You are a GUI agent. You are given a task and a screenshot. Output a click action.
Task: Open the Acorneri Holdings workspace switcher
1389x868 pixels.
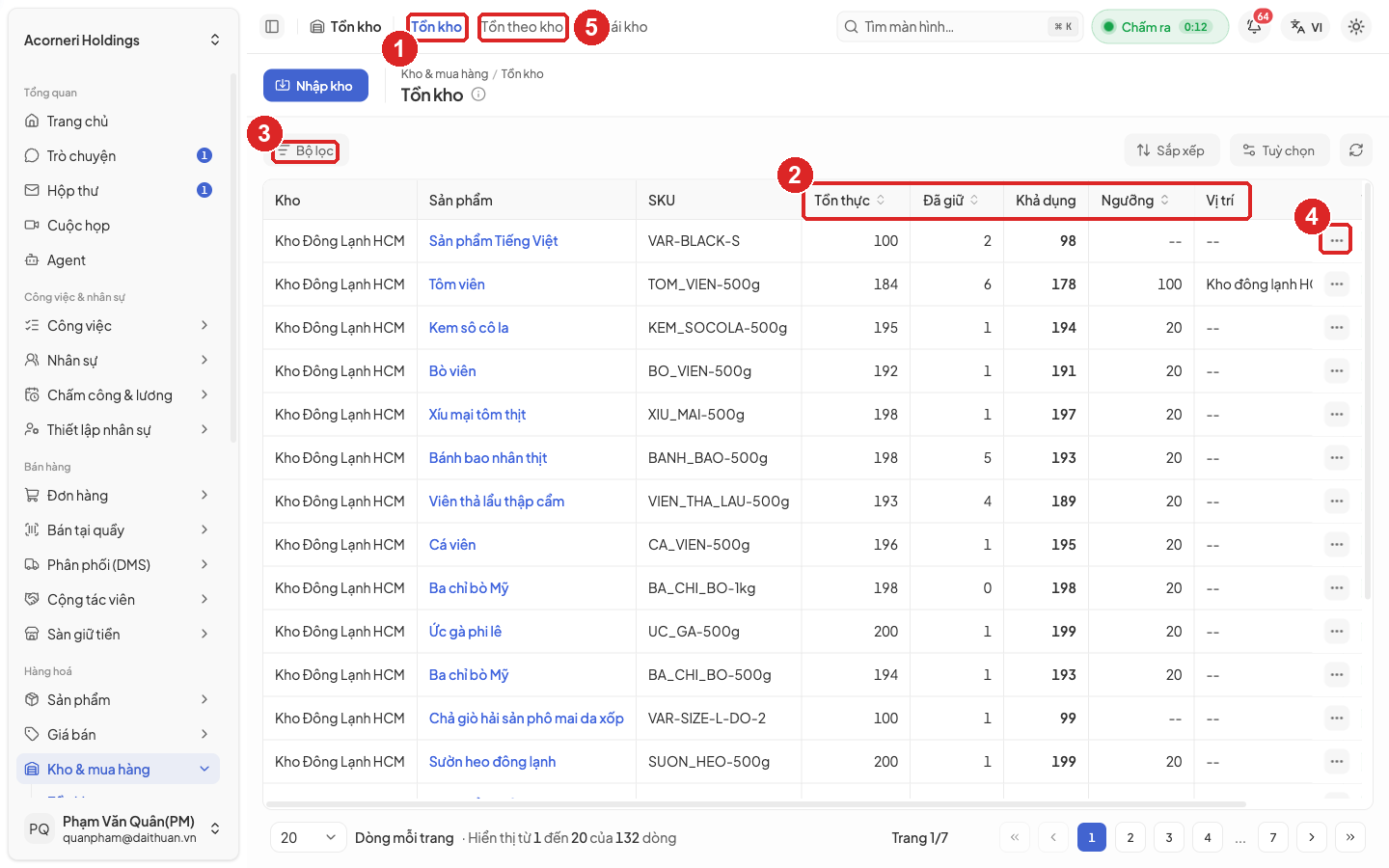[x=122, y=41]
